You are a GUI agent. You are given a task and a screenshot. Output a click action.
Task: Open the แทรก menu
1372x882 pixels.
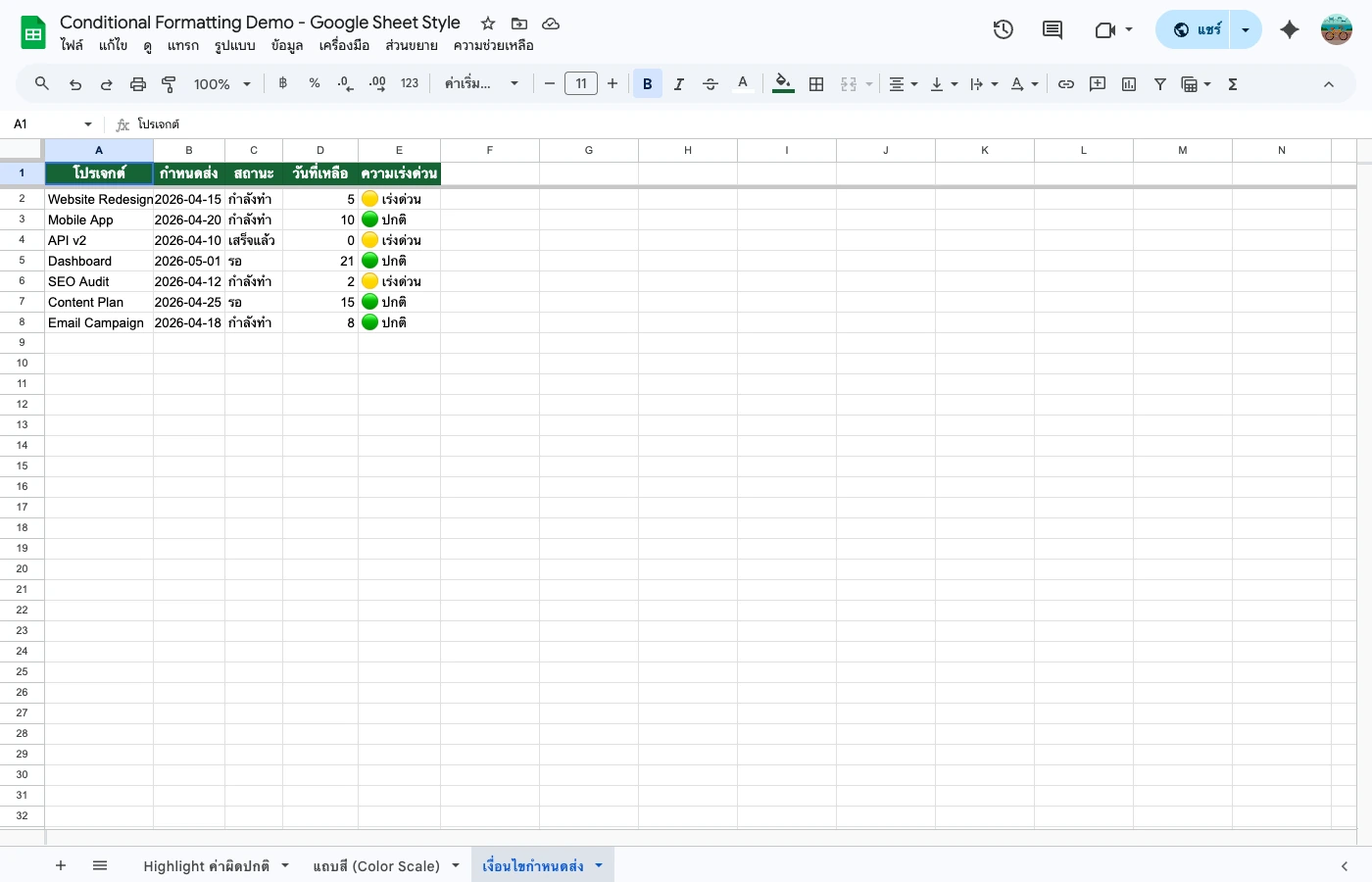(182, 45)
